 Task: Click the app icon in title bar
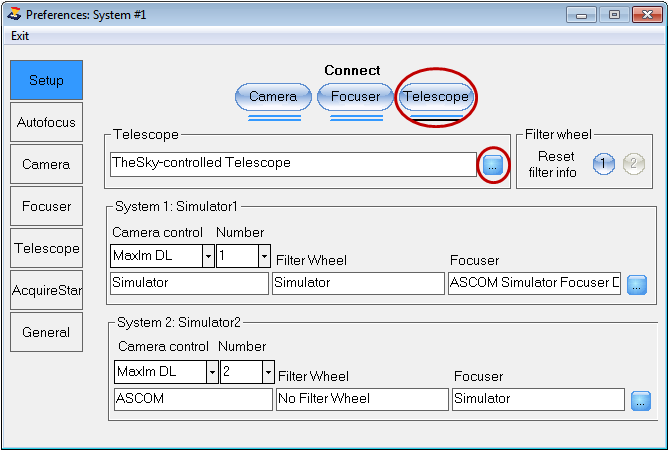coord(14,15)
